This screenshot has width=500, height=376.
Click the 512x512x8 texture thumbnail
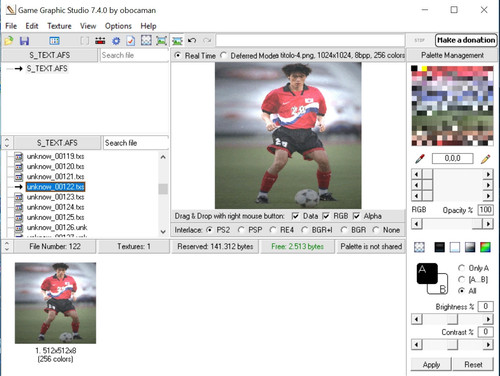coord(55,303)
